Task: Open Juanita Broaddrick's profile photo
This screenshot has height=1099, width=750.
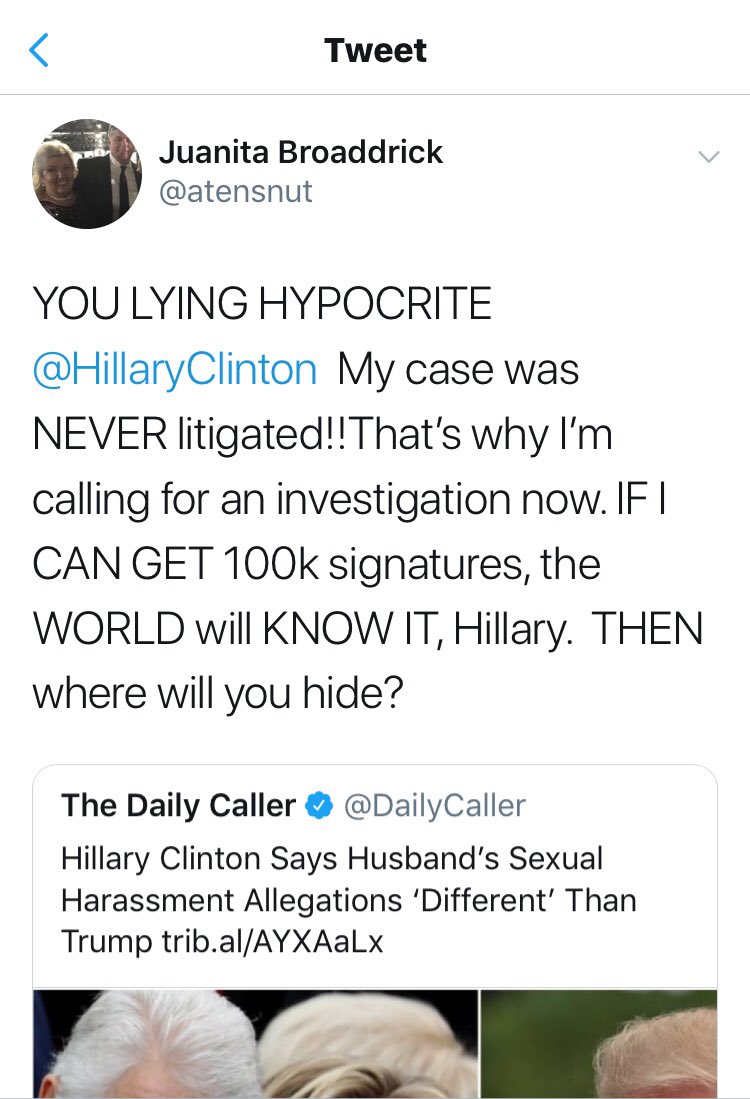Action: (x=87, y=173)
